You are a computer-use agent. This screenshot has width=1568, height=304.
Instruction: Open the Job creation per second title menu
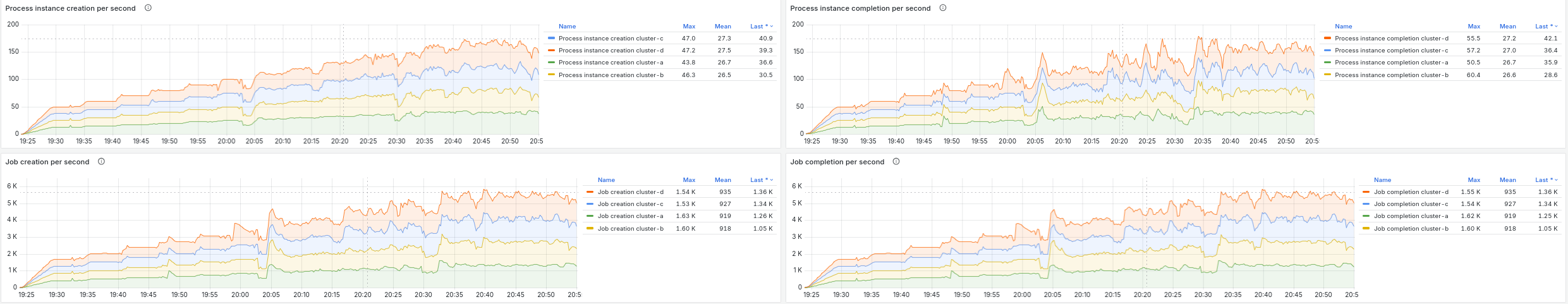pyautogui.click(x=47, y=162)
